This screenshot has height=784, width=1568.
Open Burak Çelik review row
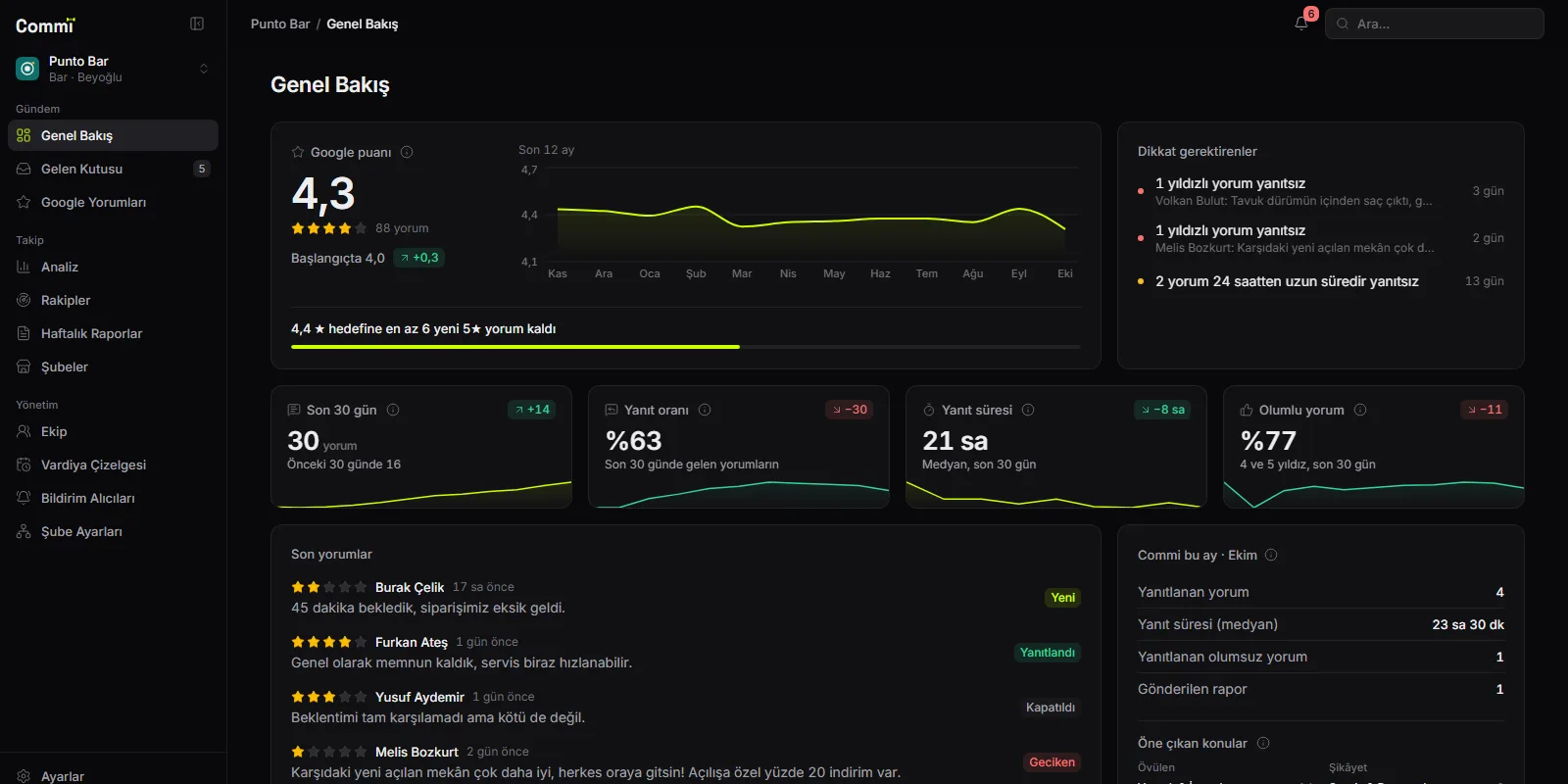686,597
